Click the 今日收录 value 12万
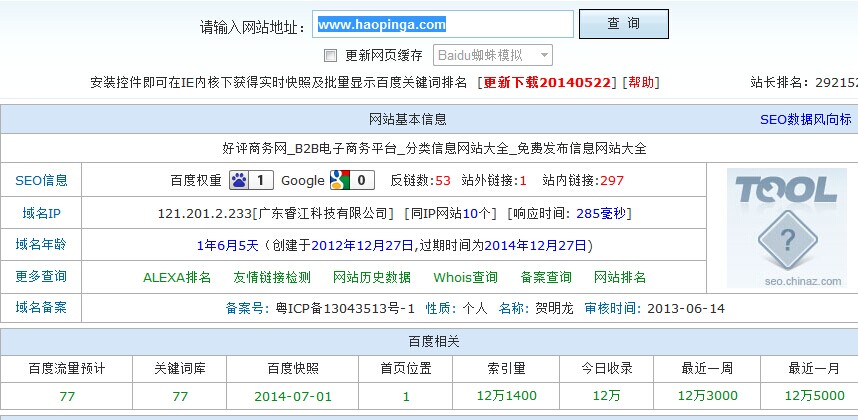858x420 pixels. 607,395
